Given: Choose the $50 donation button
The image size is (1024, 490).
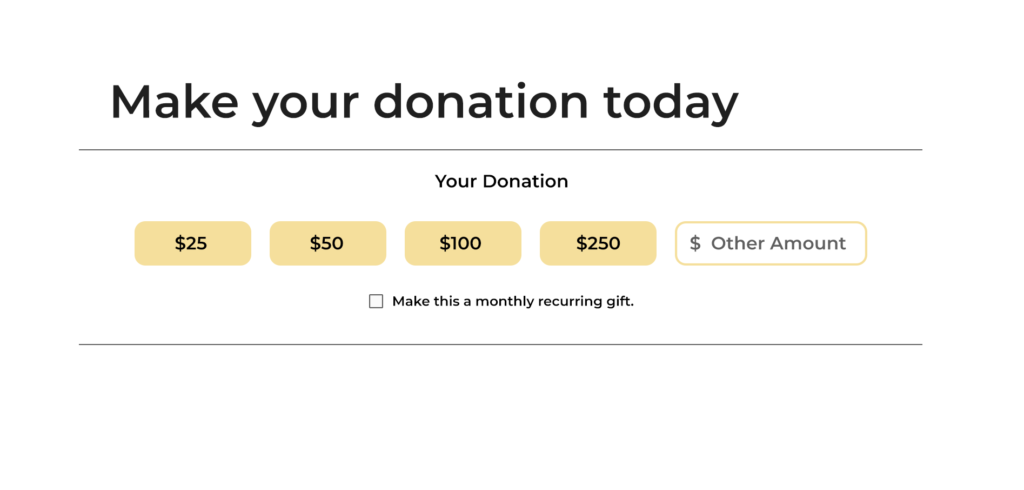Looking at the screenshot, I should pos(328,243).
